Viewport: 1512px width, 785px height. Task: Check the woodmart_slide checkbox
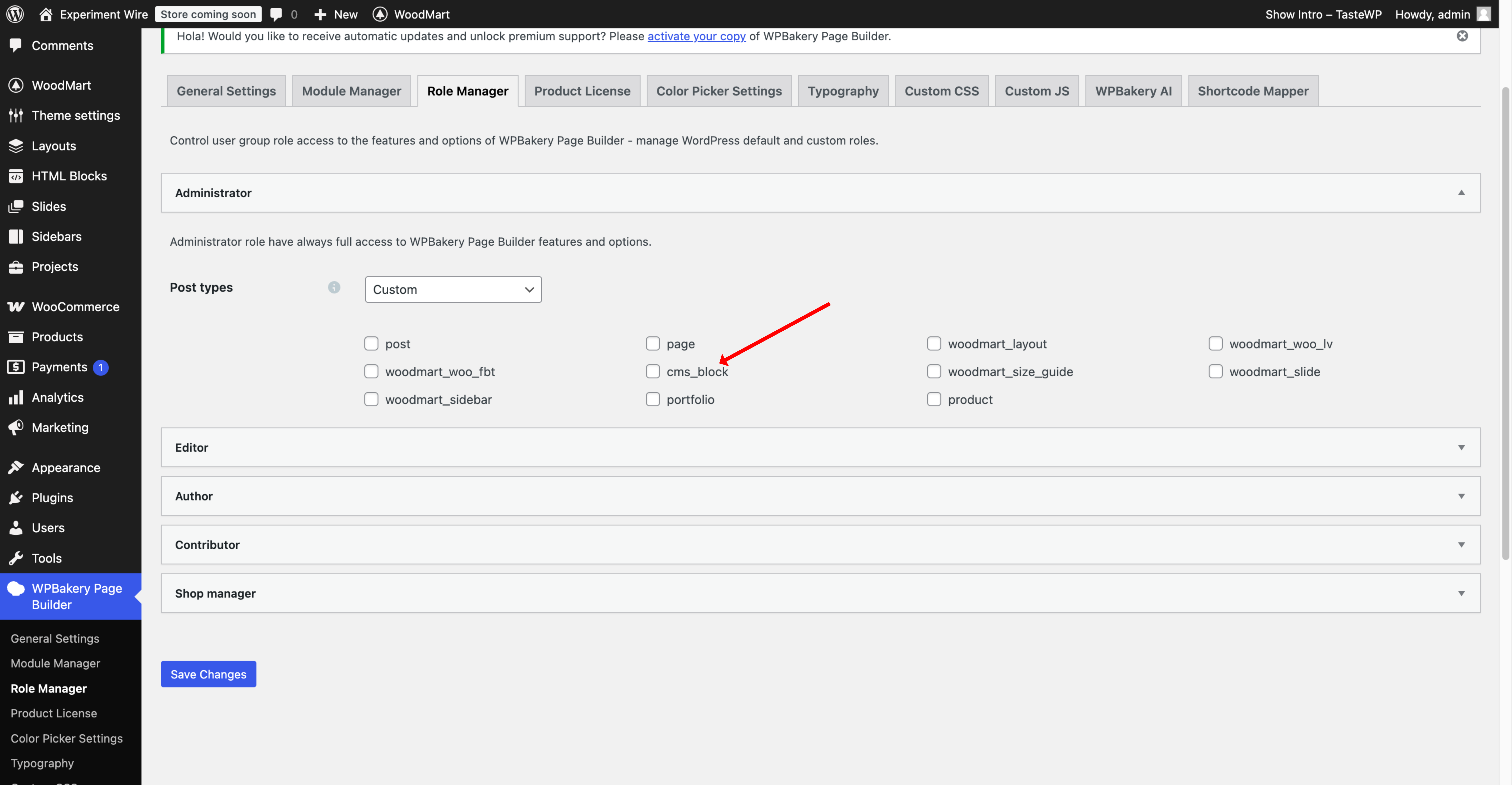[1216, 371]
